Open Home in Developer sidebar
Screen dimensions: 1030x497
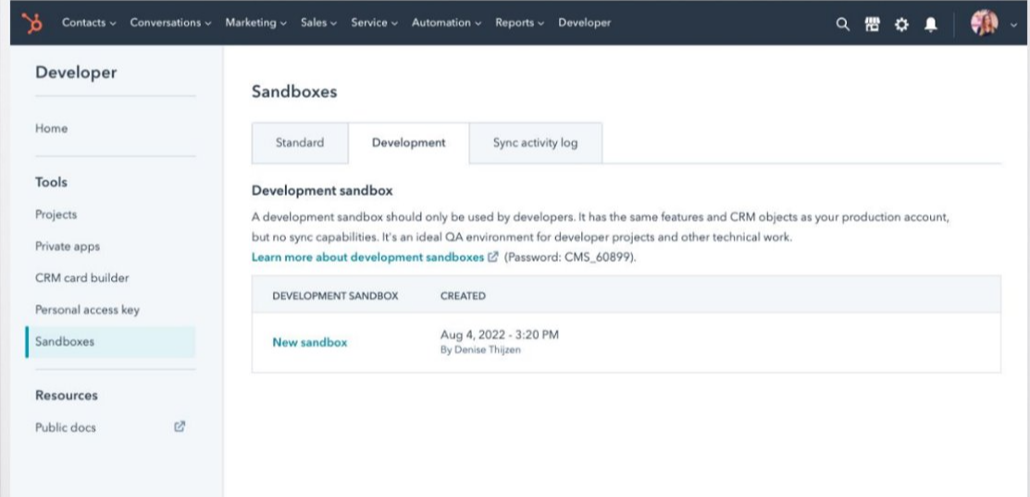tap(51, 129)
